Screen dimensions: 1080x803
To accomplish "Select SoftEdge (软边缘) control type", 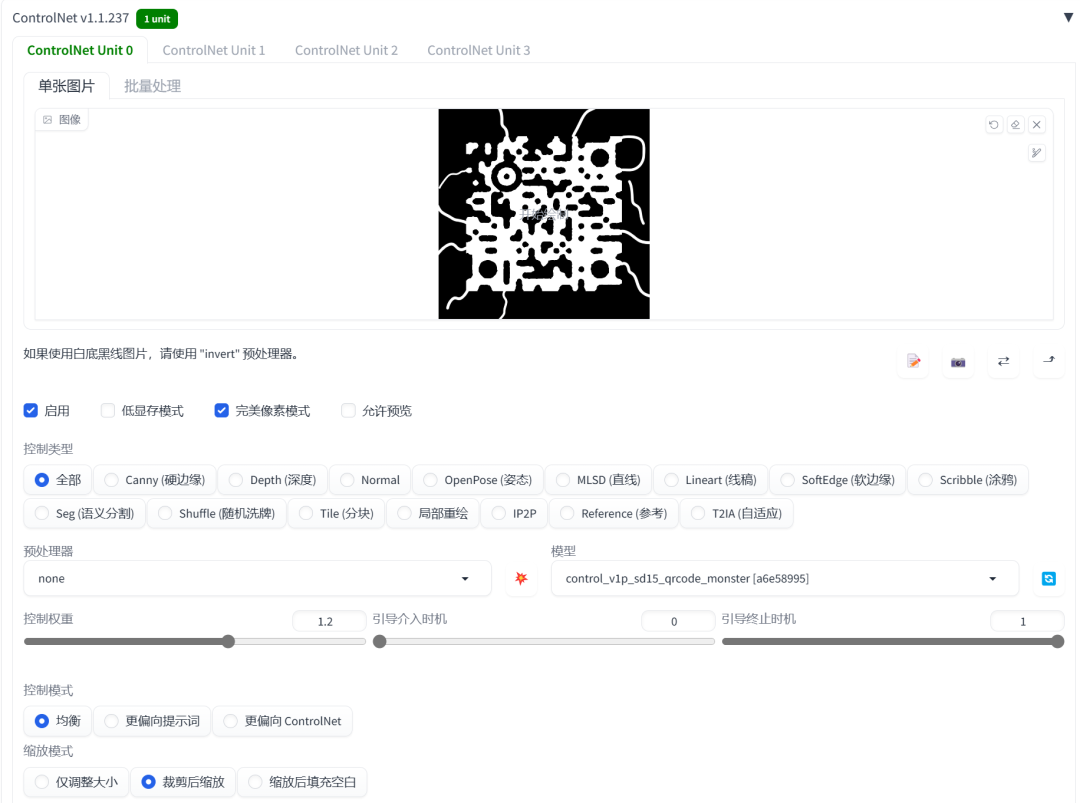I will click(x=838, y=480).
